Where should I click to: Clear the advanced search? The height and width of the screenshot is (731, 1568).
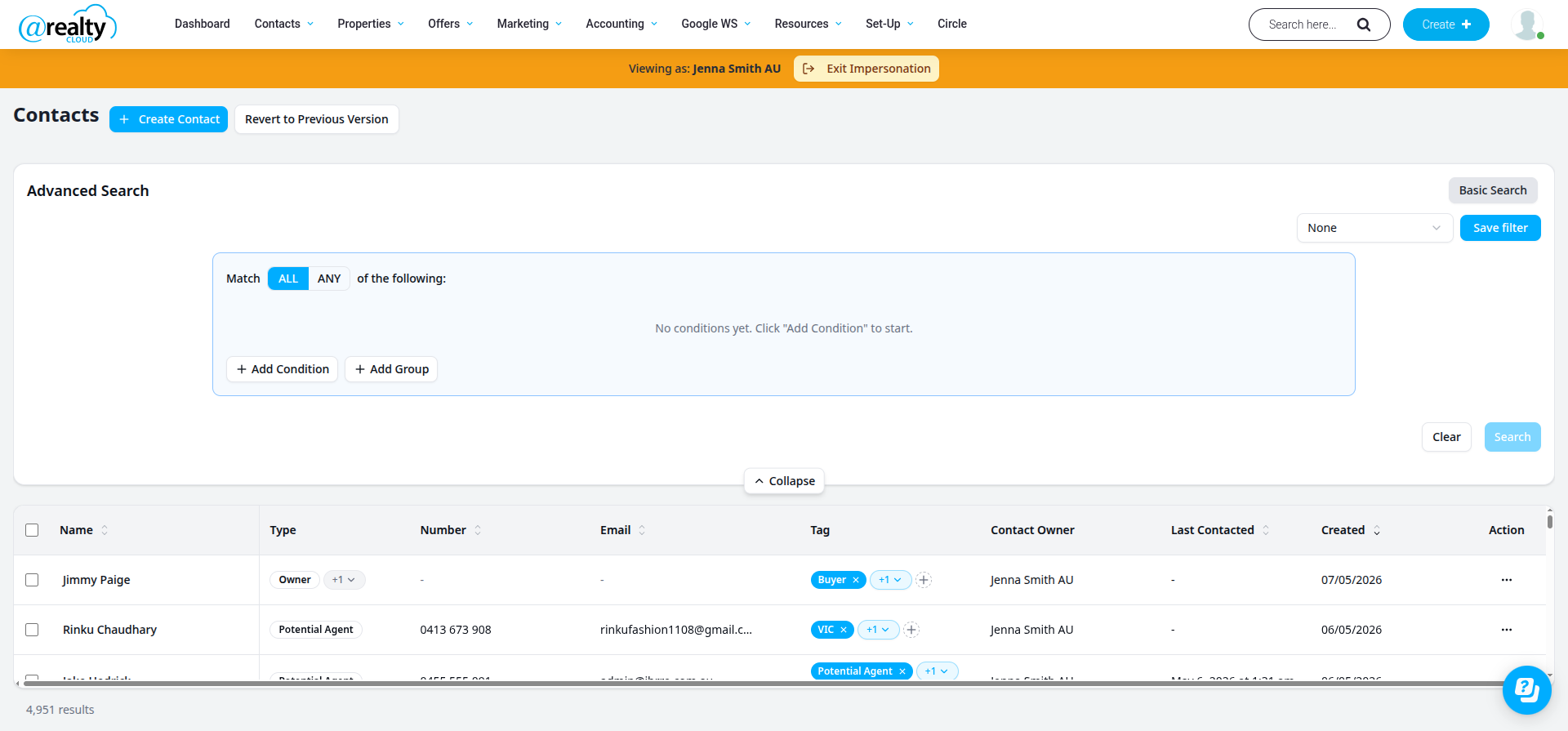click(x=1446, y=437)
